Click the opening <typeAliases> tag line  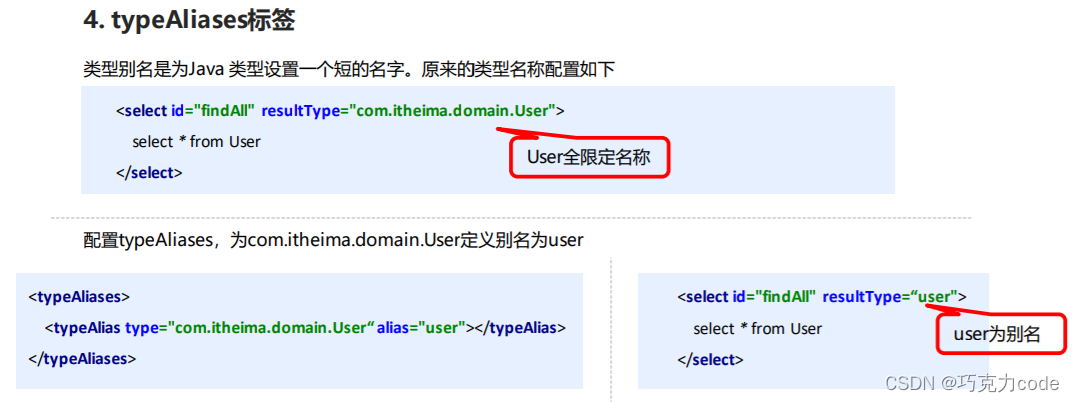[x=79, y=297]
